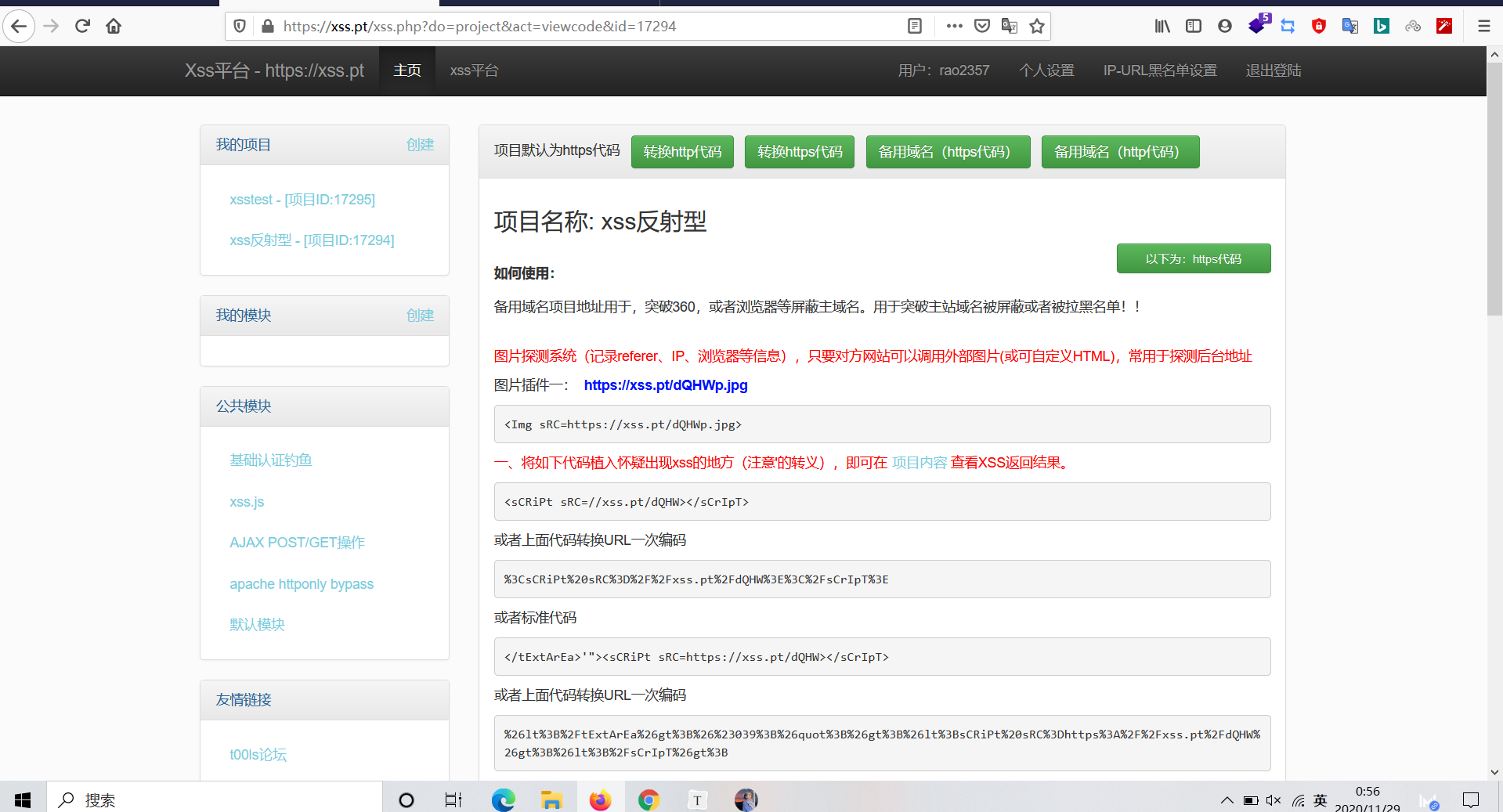Open the Firefox account avatar icon

click(1225, 27)
